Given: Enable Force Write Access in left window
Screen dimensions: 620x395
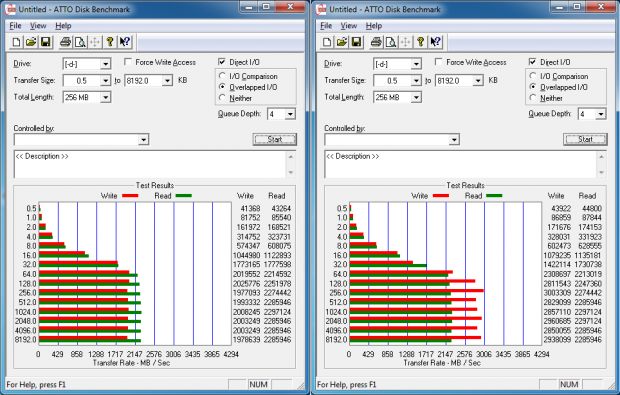Looking at the screenshot, I should point(128,62).
